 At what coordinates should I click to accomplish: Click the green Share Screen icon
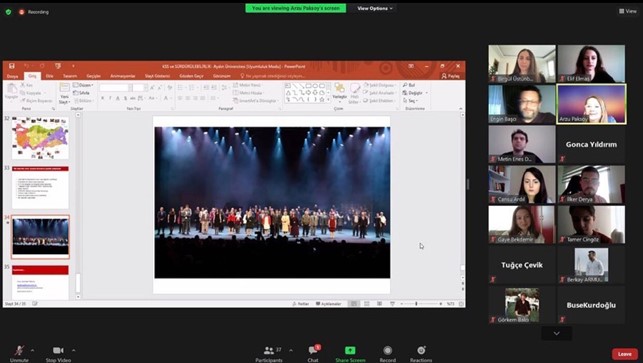tap(350, 350)
